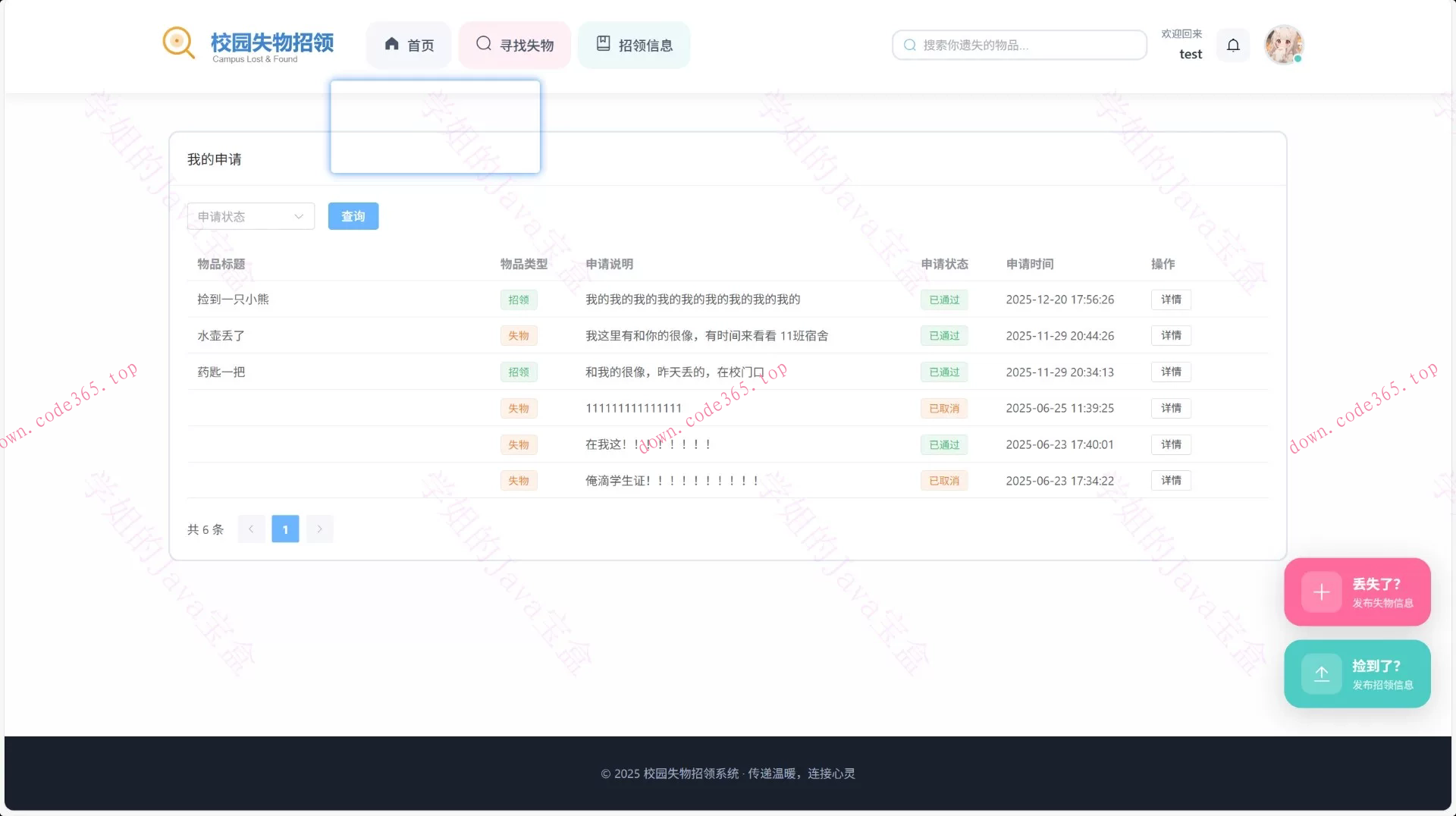Open 详情 for 捡到一只小熊
The height and width of the screenshot is (816, 1456).
(1171, 299)
